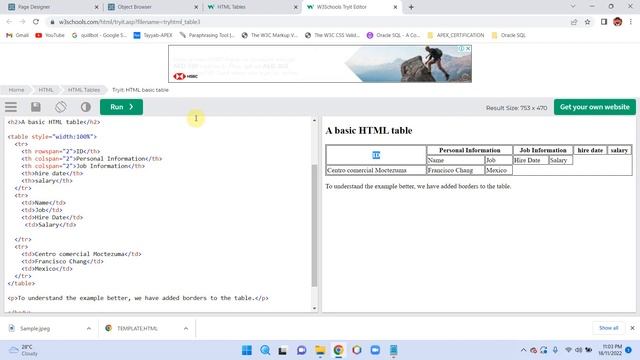The width and height of the screenshot is (640, 360).
Task: Open the microphone icon in system tray
Action: (555, 350)
